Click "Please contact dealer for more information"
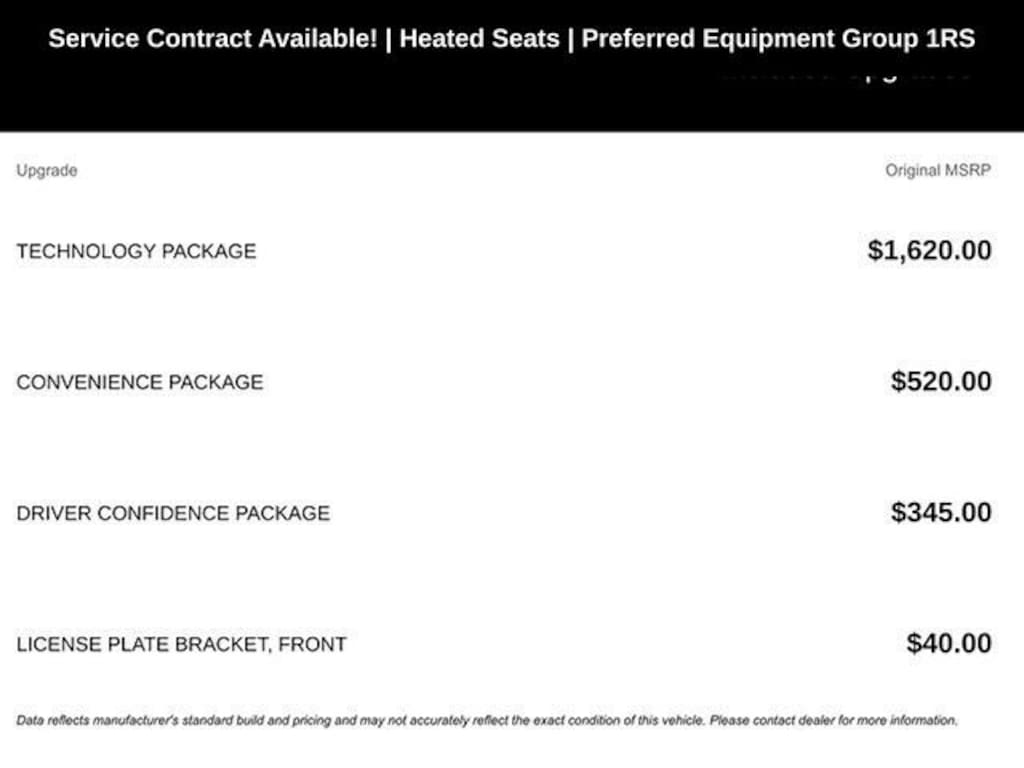Image resolution: width=1024 pixels, height=768 pixels. [x=833, y=720]
